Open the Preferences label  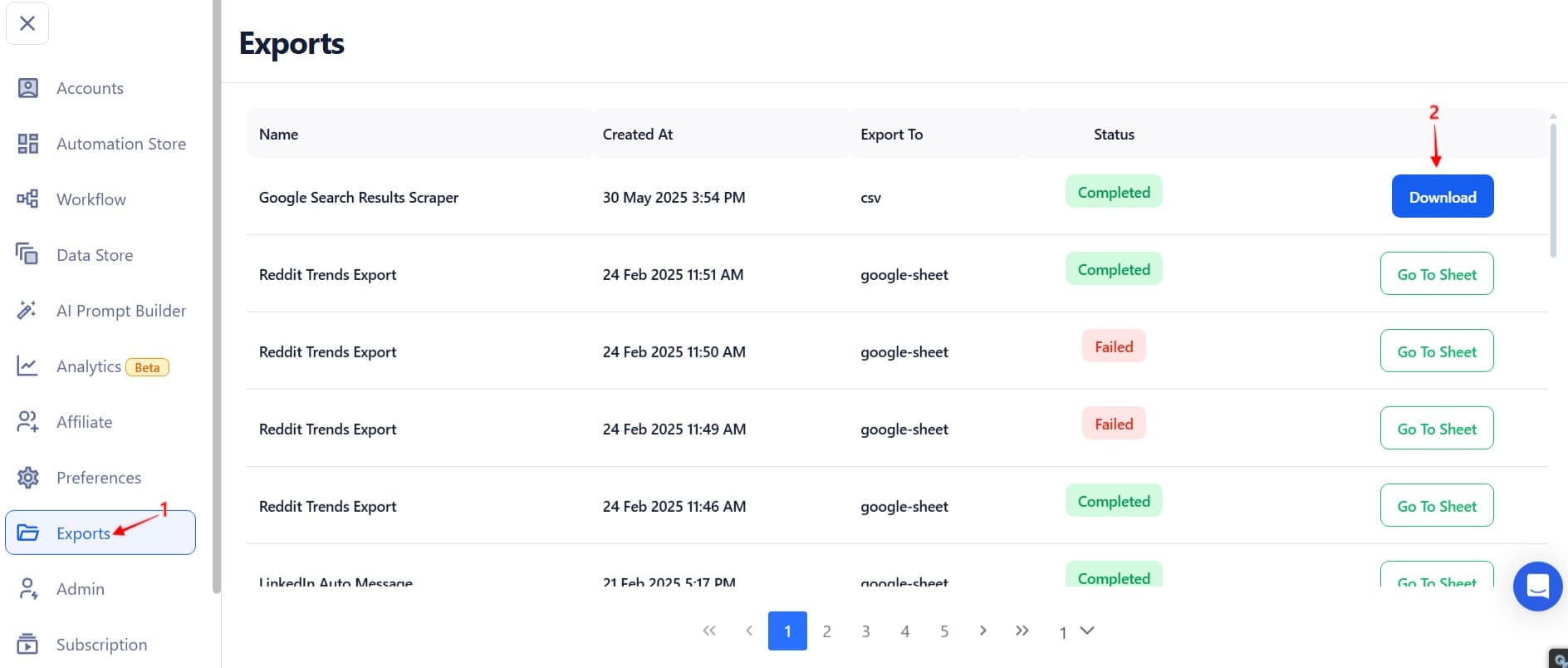point(99,478)
